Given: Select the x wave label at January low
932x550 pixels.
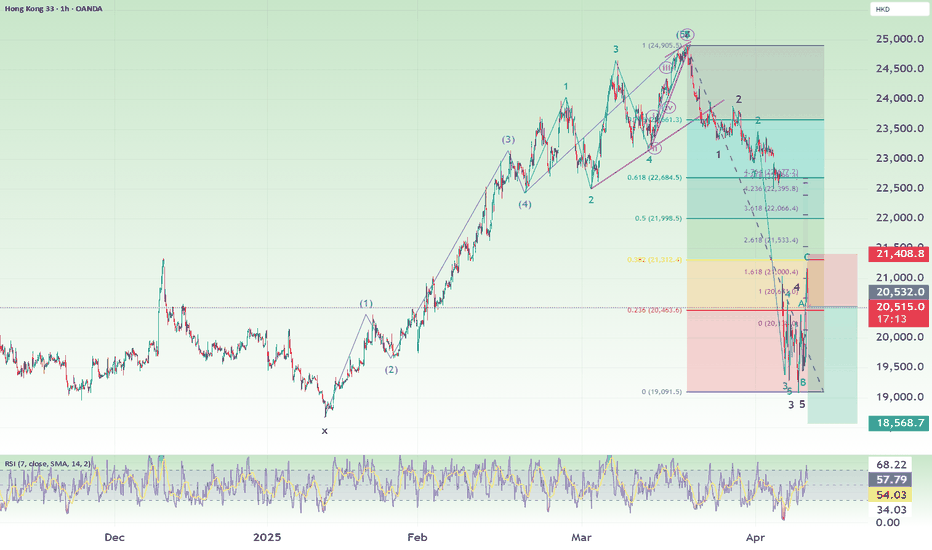Looking at the screenshot, I should coord(325,431).
